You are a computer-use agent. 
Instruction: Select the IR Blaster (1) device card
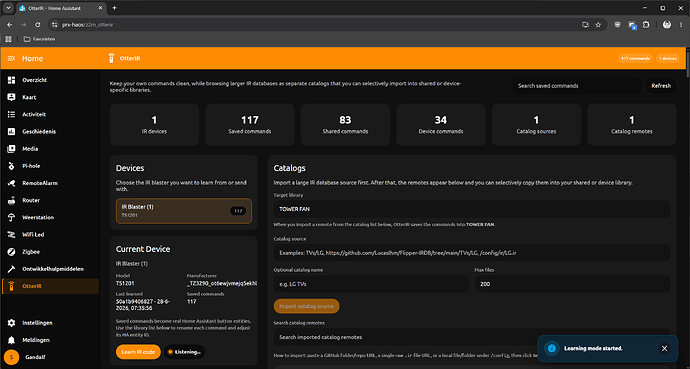coord(184,211)
